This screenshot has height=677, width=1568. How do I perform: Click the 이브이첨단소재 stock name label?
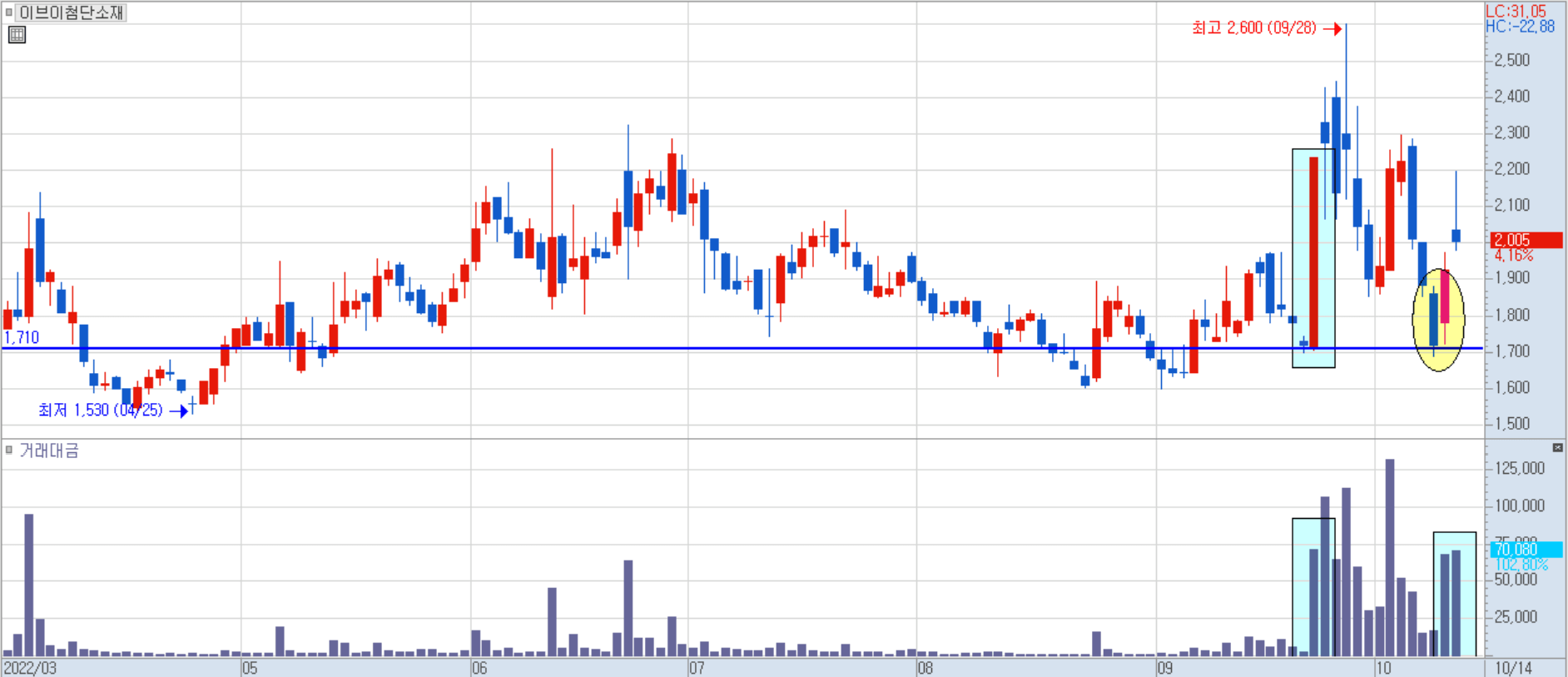click(72, 12)
